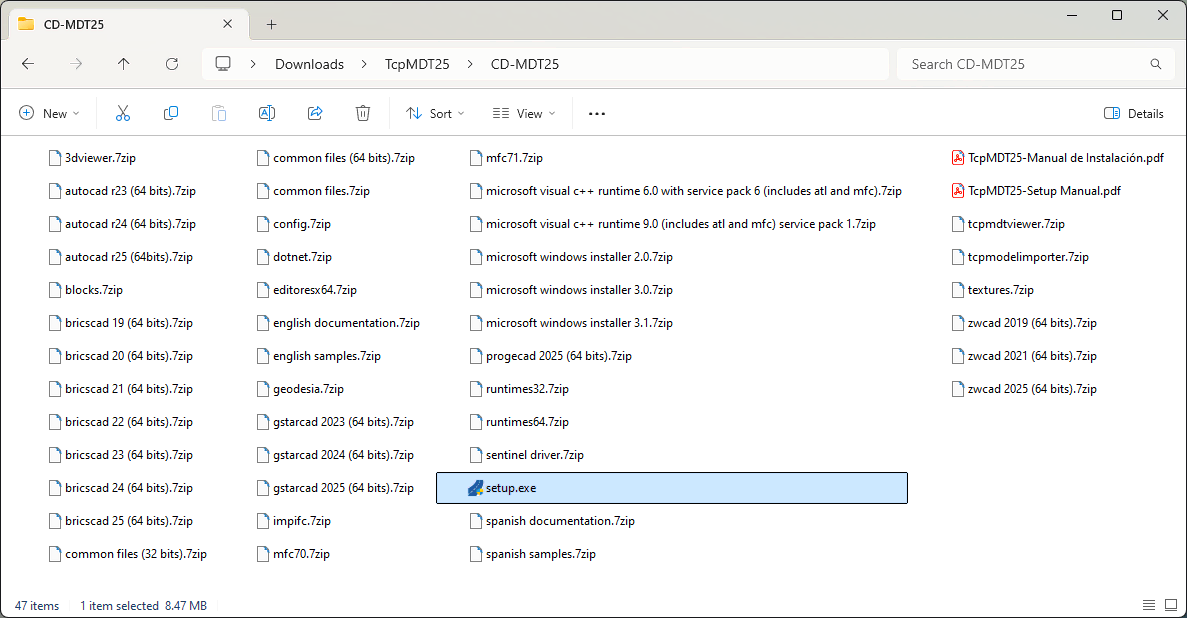Open the New dropdown menu
Image resolution: width=1187 pixels, height=618 pixels.
coord(49,114)
